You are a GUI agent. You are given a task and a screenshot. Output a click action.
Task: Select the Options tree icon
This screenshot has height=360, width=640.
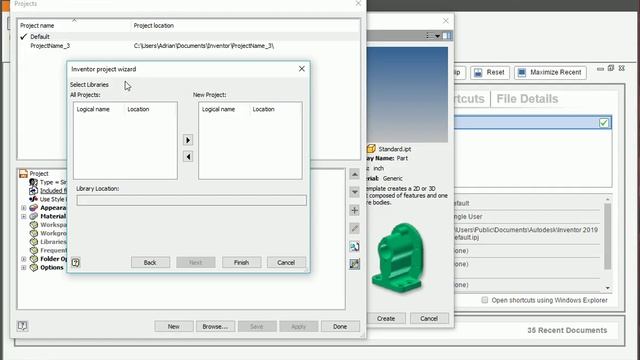[33, 267]
